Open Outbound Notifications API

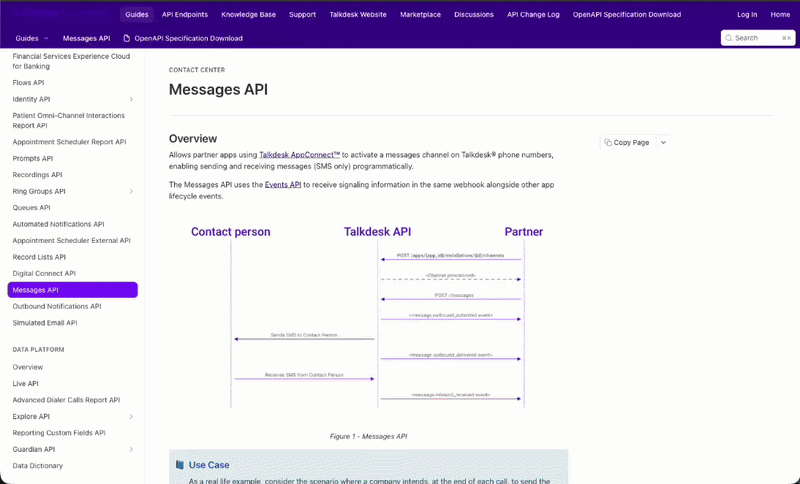click(x=57, y=306)
